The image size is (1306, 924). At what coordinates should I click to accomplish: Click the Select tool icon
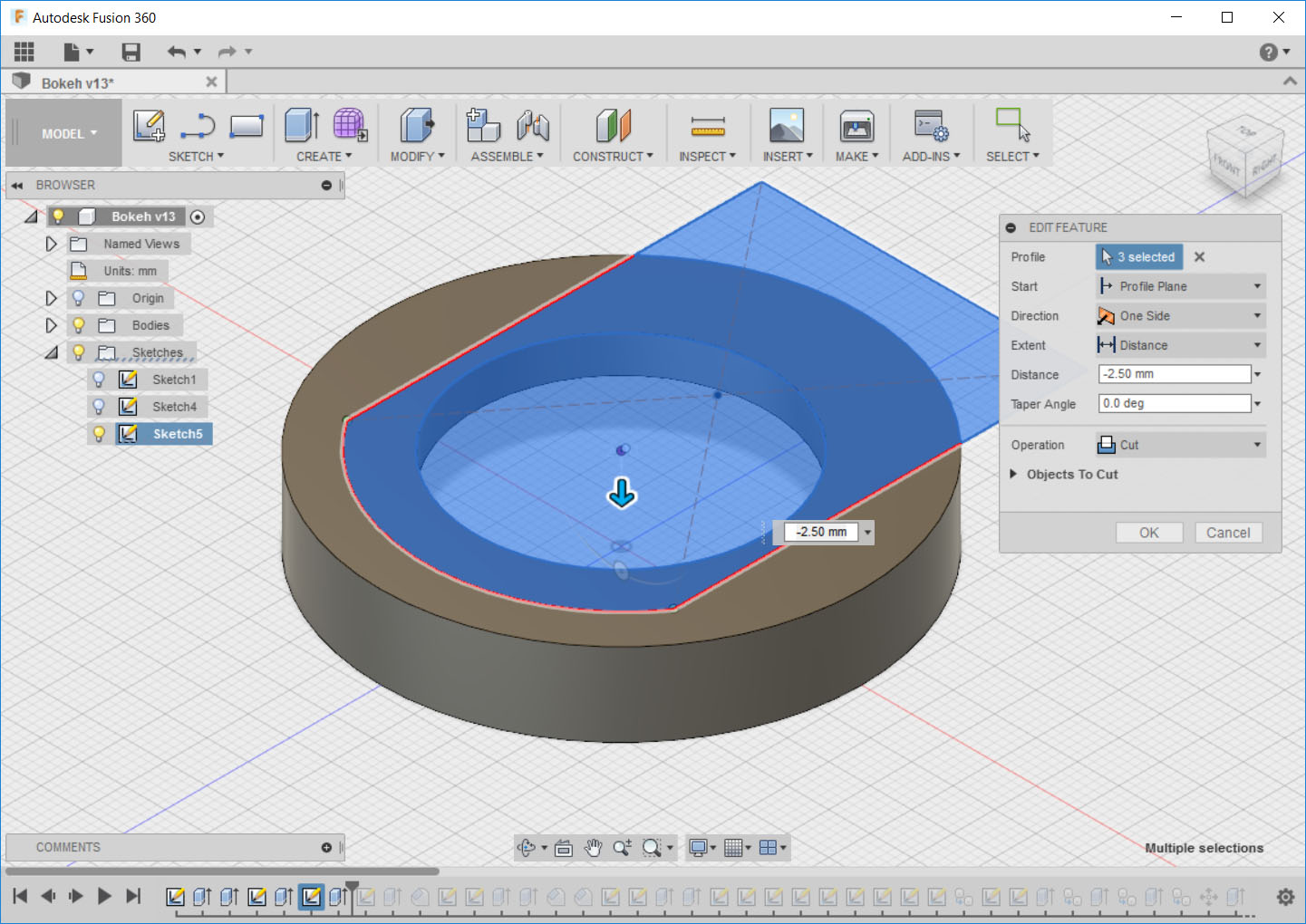pos(1013,124)
